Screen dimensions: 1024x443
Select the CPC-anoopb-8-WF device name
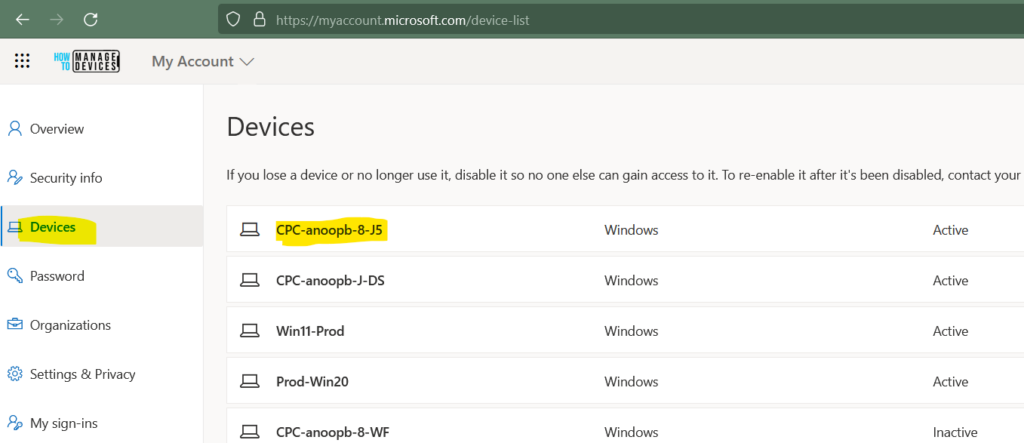pos(333,432)
